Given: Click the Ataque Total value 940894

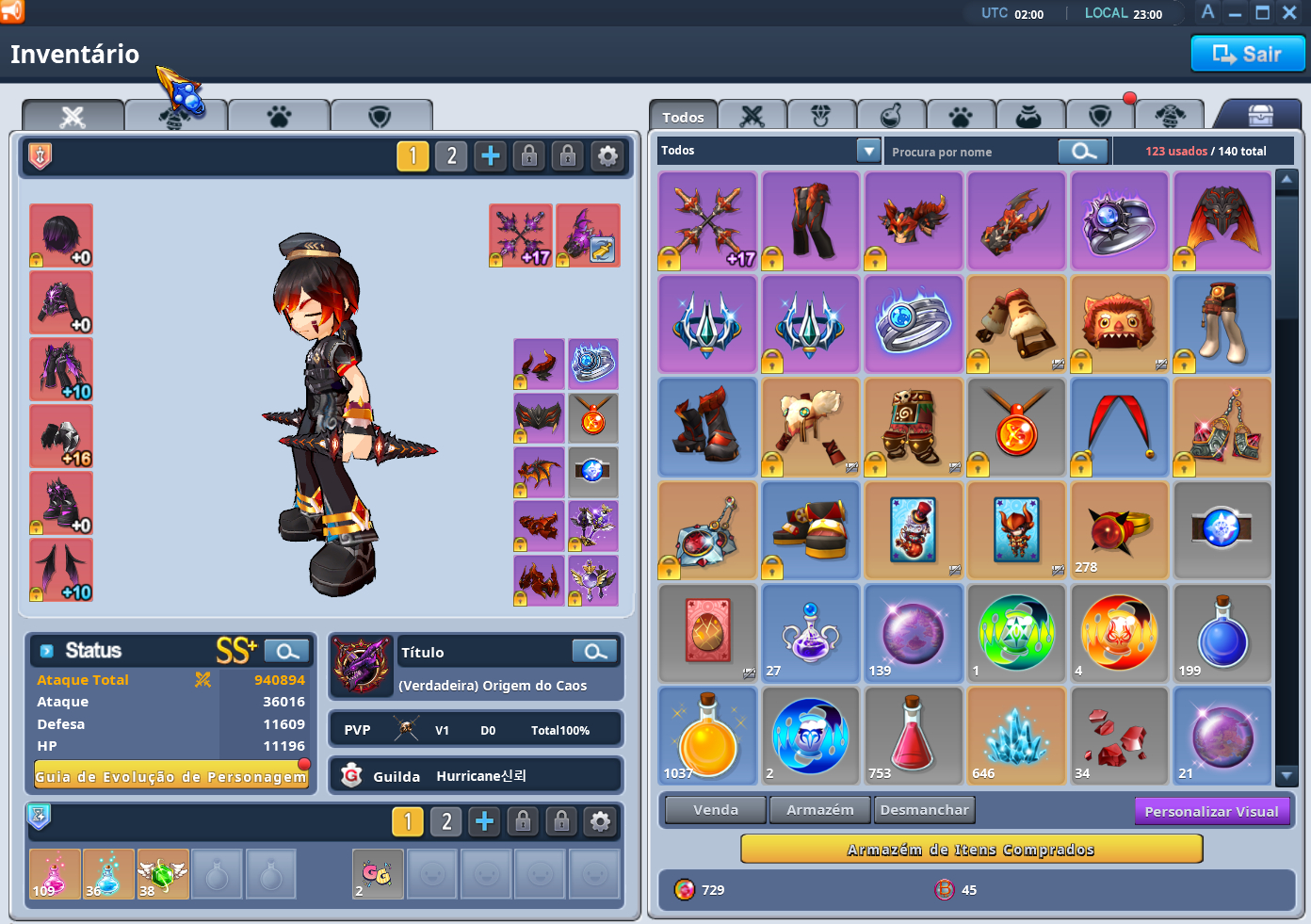Looking at the screenshot, I should coord(280,680).
